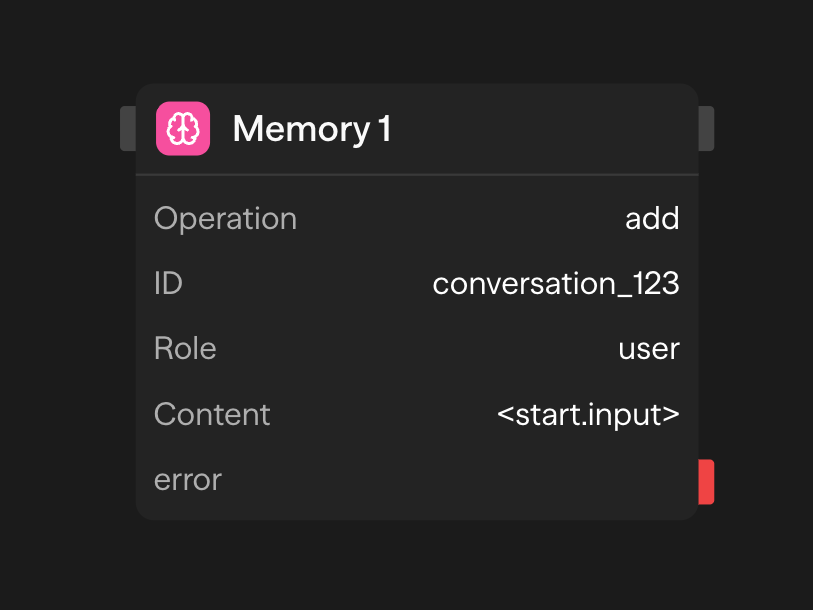
Task: Select the "Memory 1" block title
Action: coord(312,129)
